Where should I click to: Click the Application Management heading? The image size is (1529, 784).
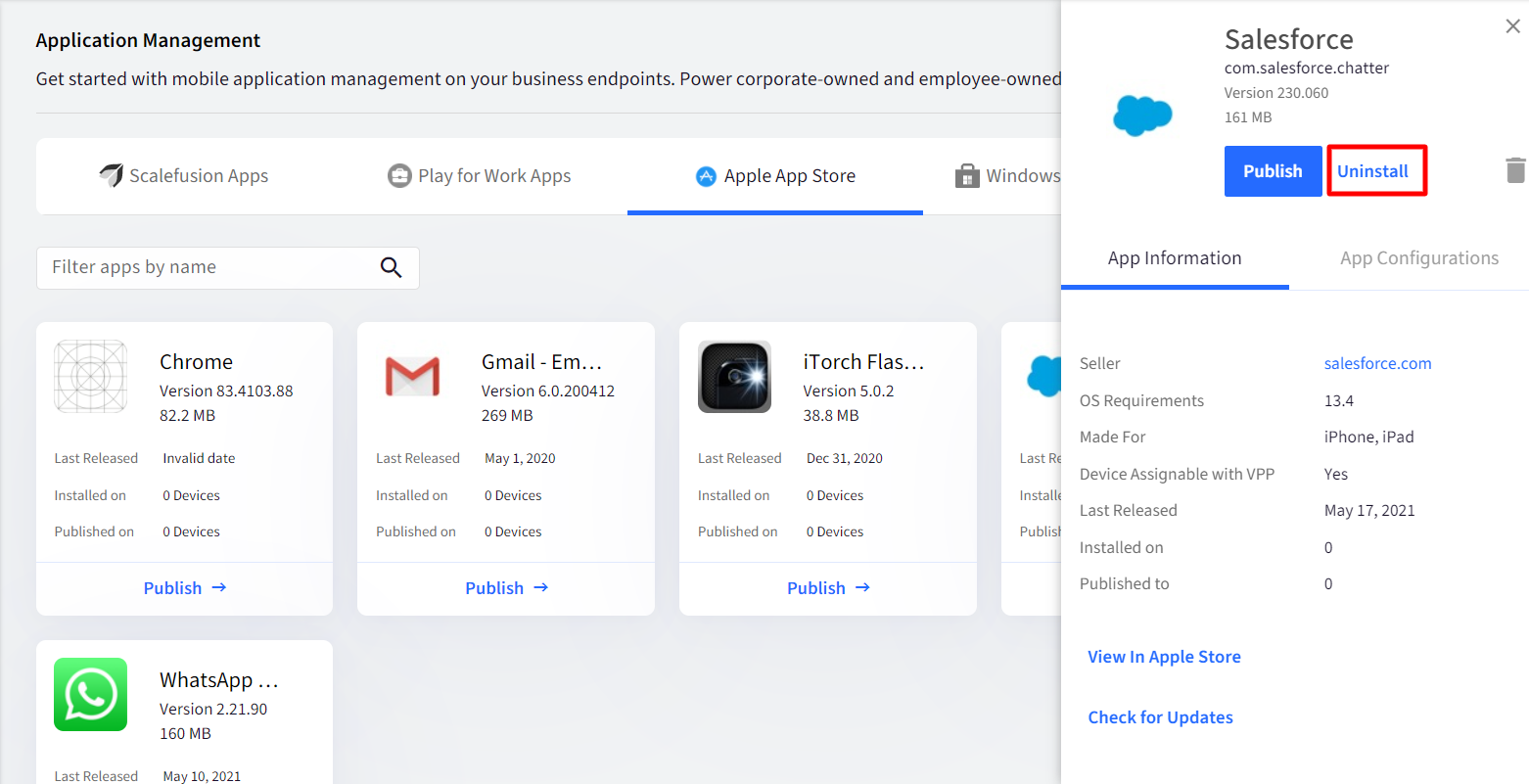(148, 40)
